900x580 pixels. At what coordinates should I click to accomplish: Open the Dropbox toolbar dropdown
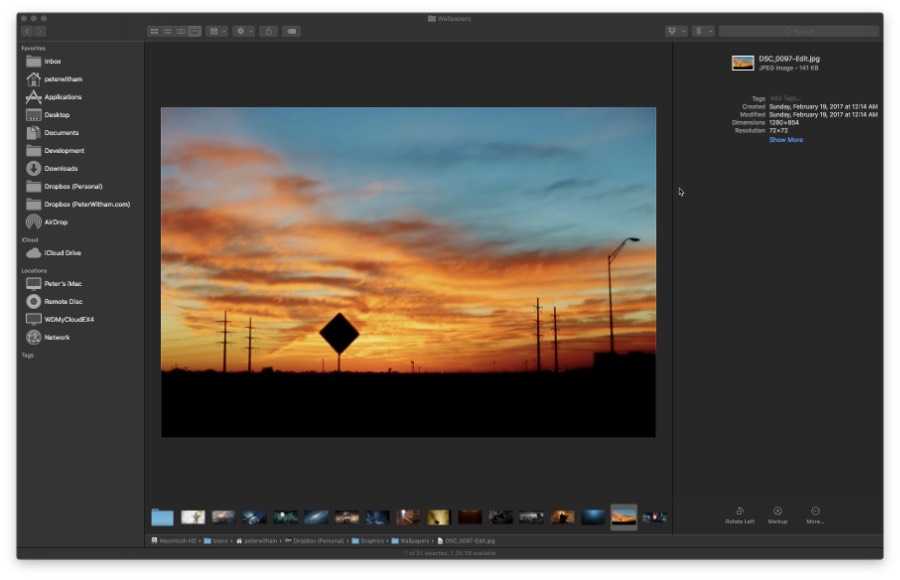click(x=677, y=31)
